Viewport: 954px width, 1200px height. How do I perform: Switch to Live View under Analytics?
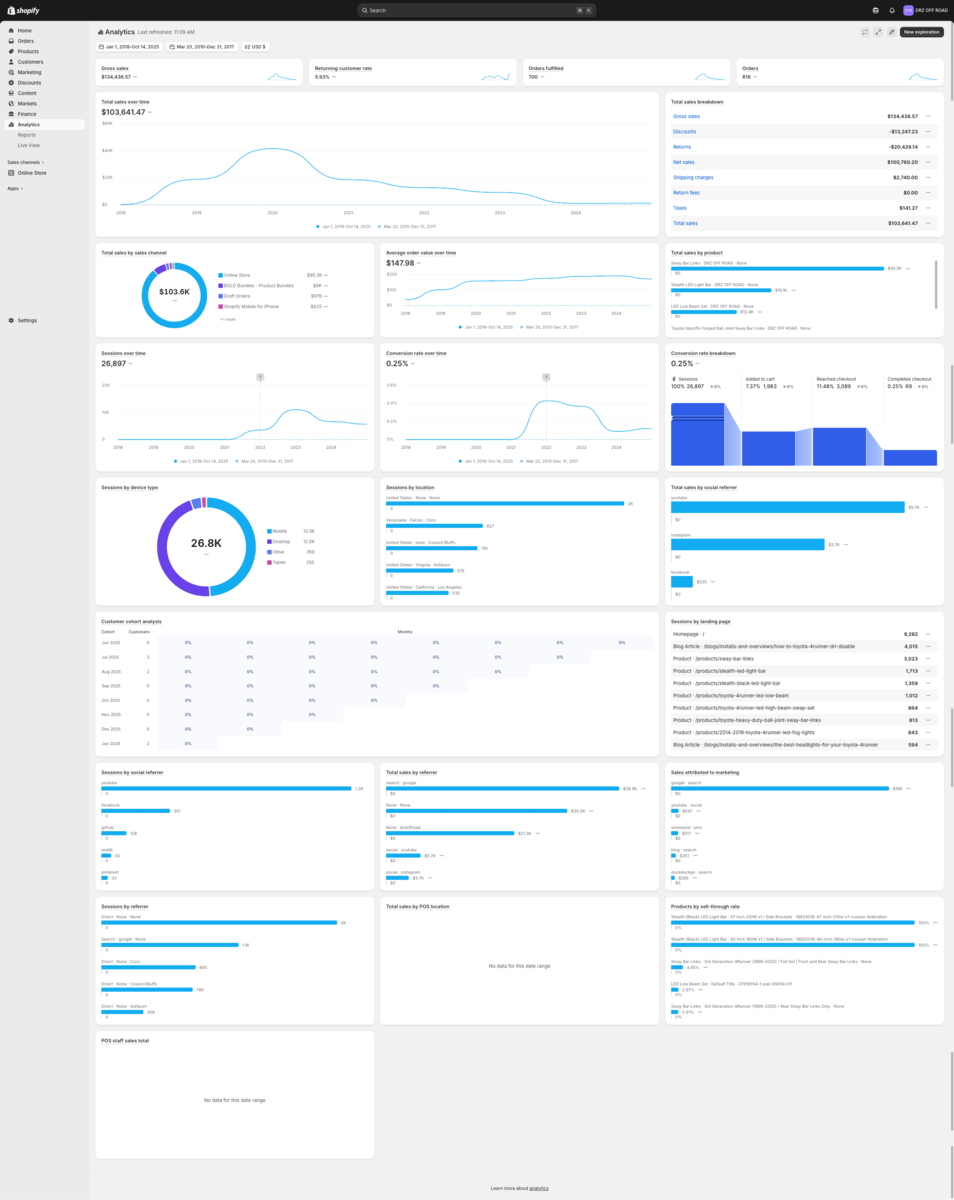pos(28,145)
